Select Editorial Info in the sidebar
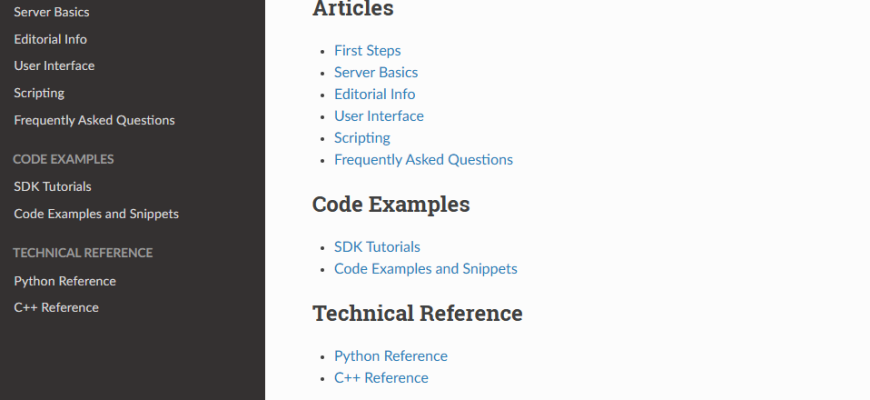 click(50, 39)
